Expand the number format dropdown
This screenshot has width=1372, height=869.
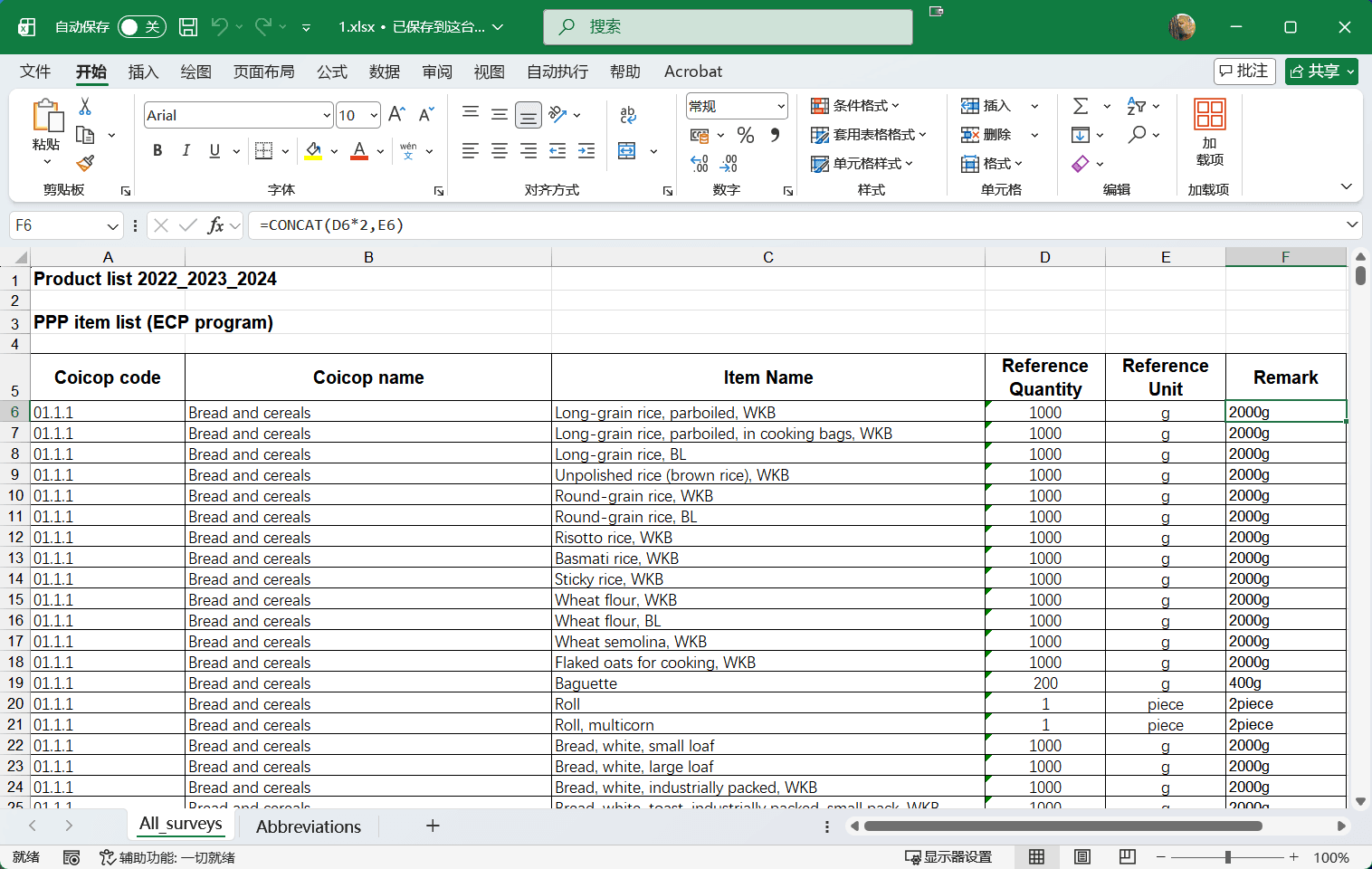[780, 106]
